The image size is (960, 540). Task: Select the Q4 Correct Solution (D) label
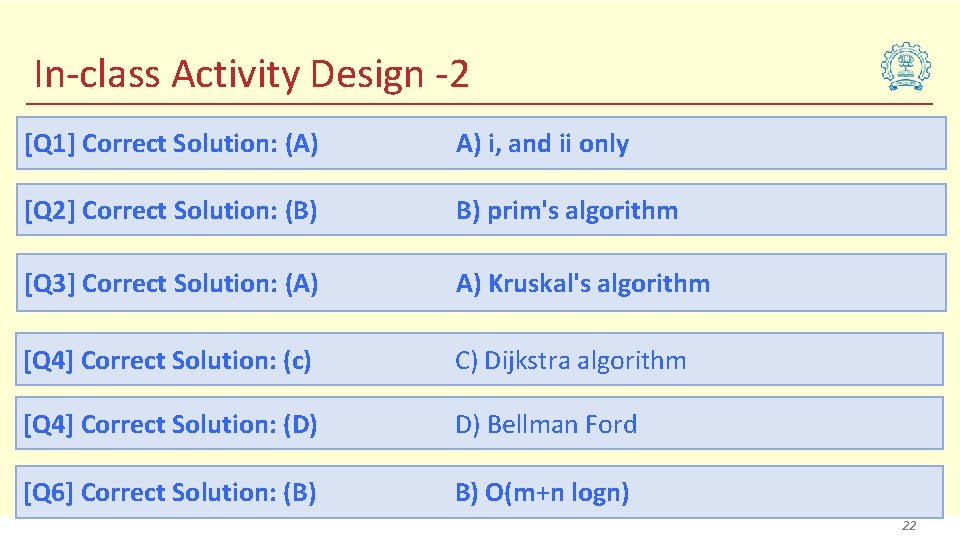pos(170,424)
